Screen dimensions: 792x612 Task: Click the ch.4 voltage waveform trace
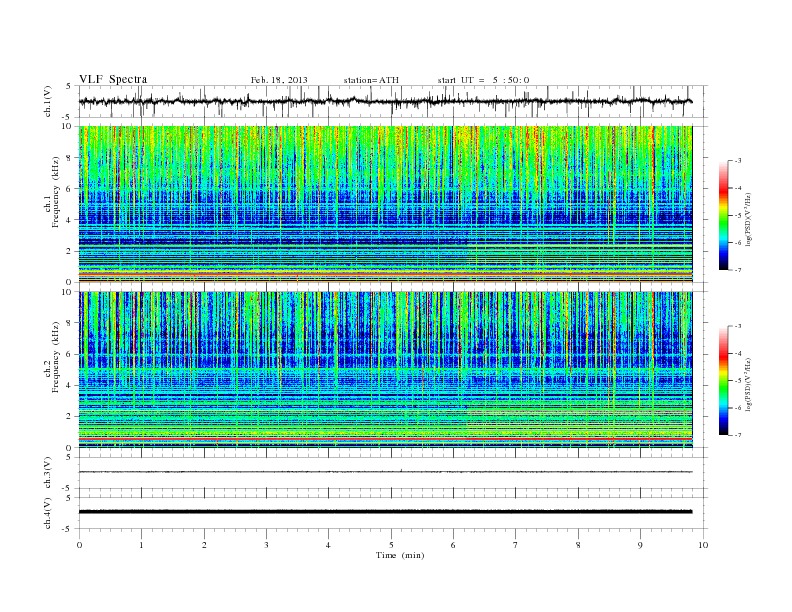[x=386, y=512]
